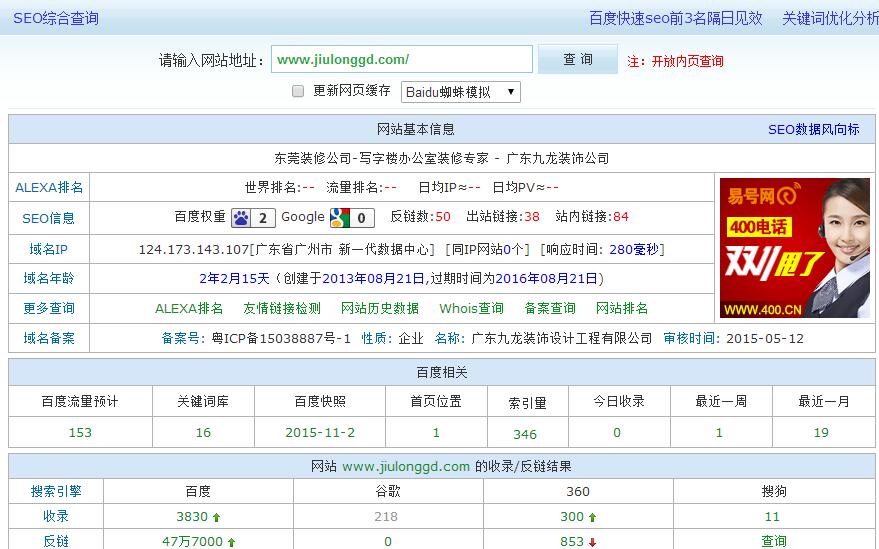879x549 pixels.
Task: Click the website URL input field
Action: click(x=401, y=60)
